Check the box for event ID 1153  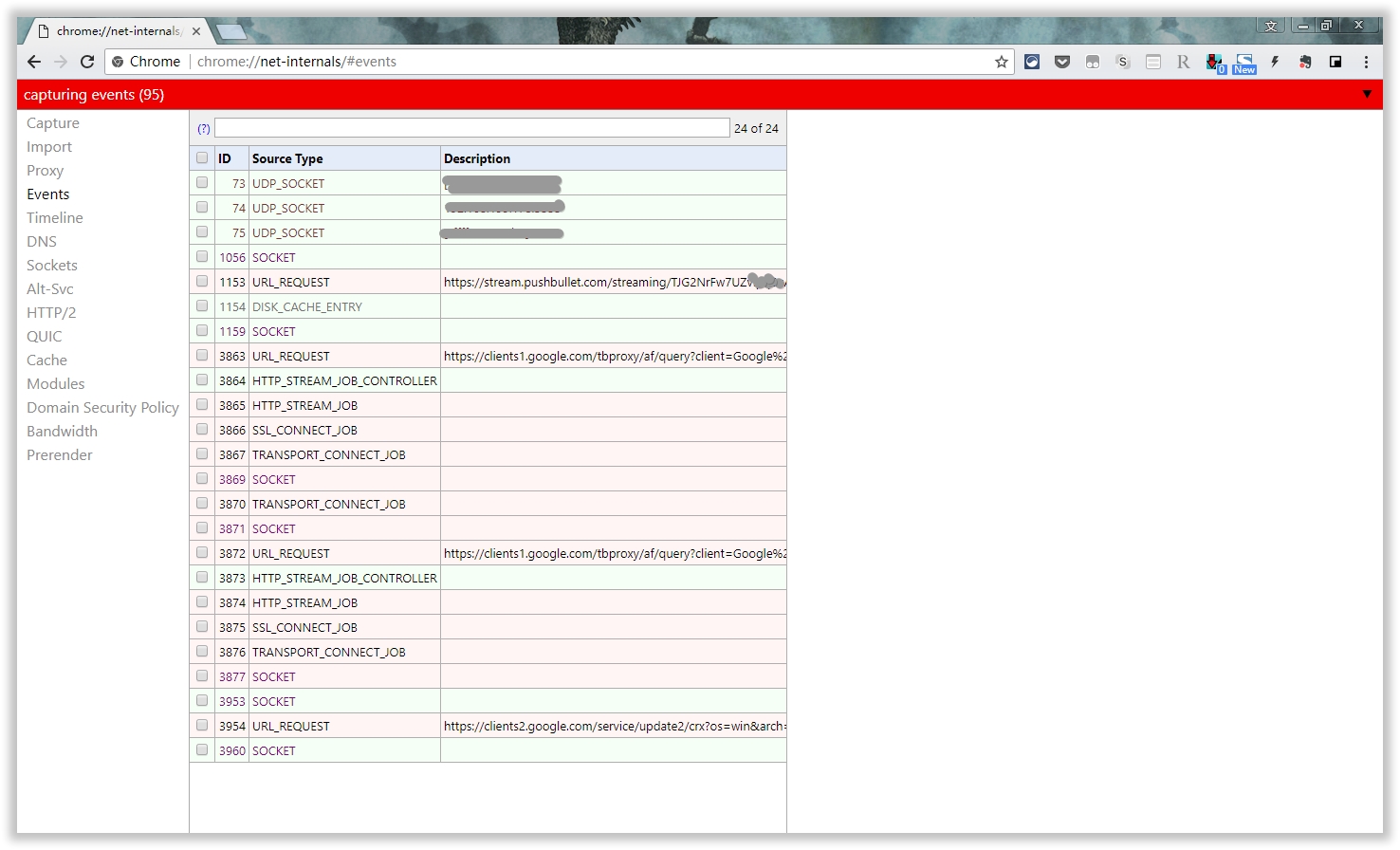tap(202, 282)
